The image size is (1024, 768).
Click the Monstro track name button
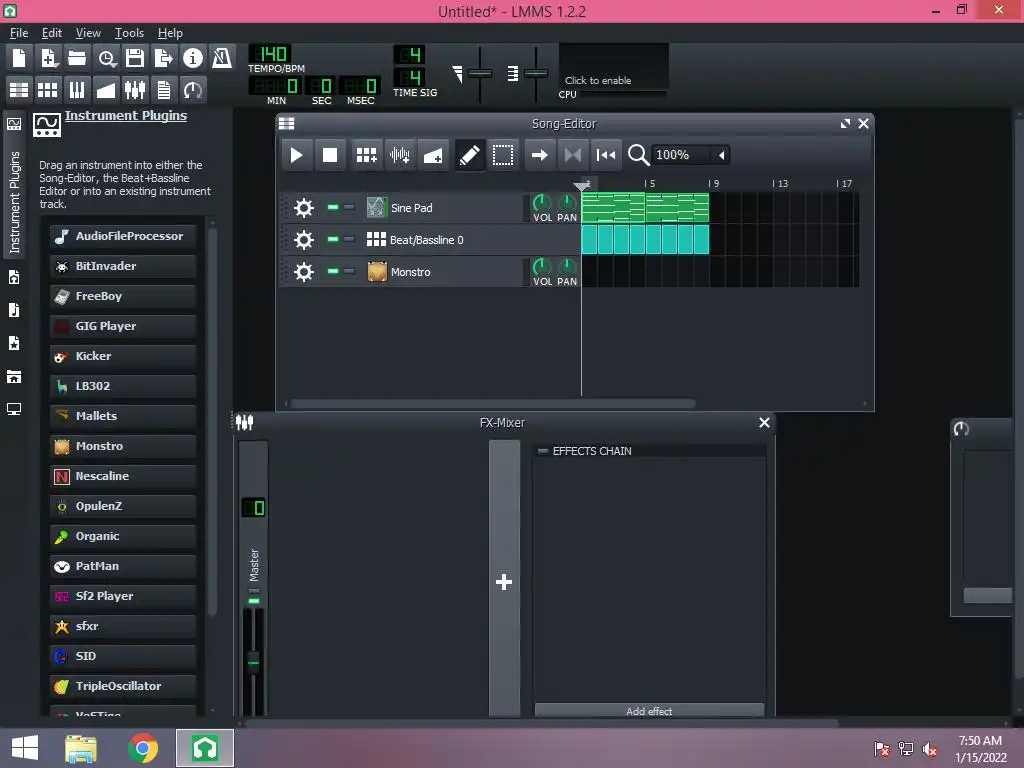443,272
